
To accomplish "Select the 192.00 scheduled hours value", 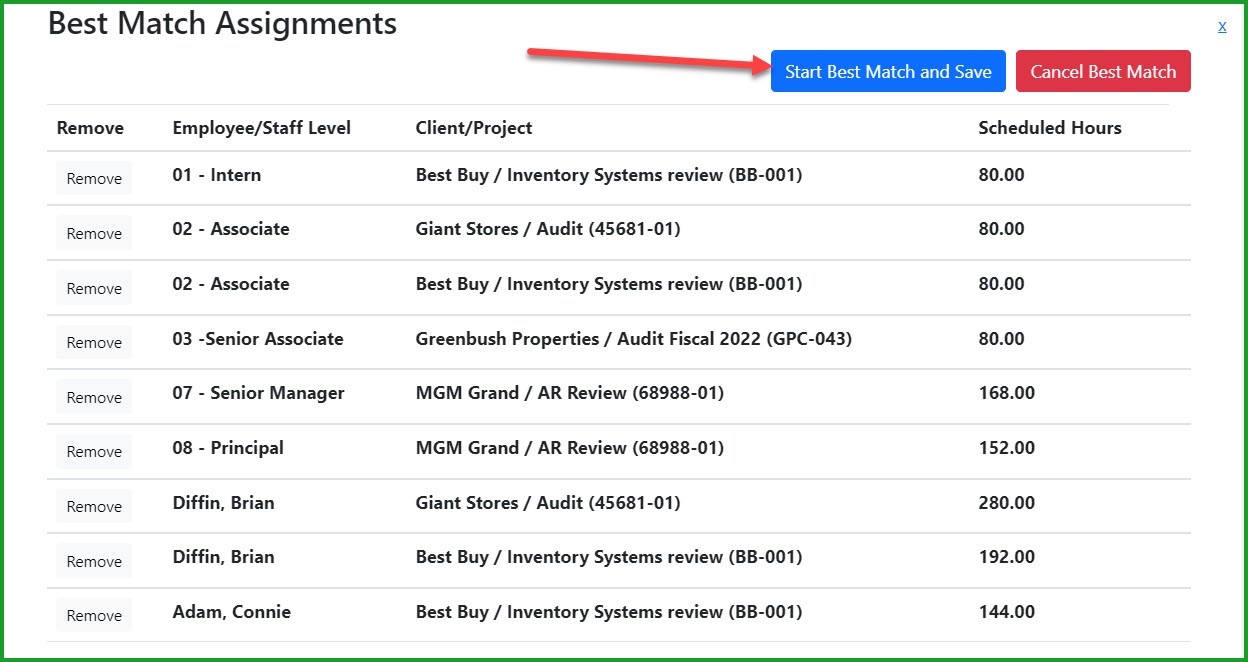I will [1006, 557].
